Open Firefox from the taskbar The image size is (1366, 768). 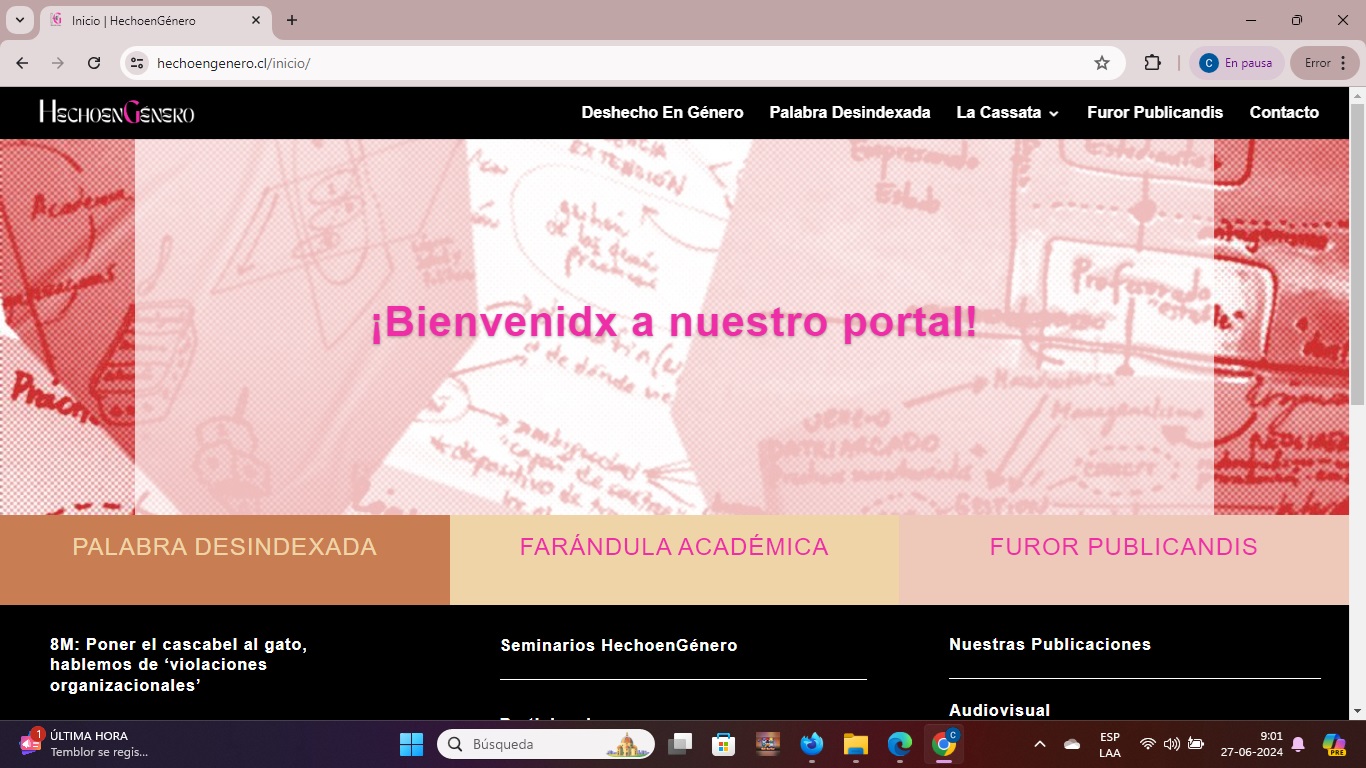click(812, 744)
